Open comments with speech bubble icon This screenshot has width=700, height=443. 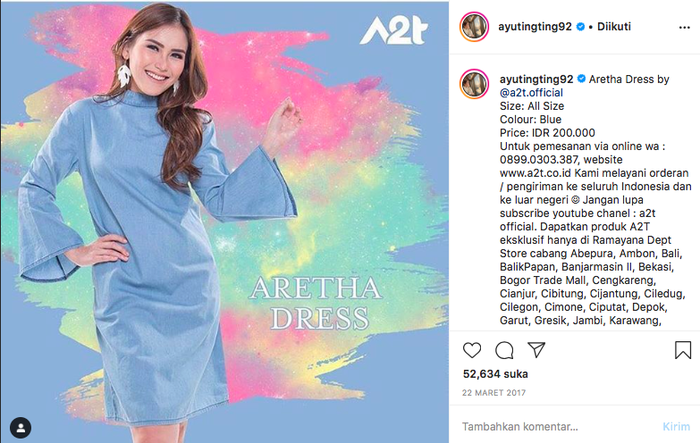(x=504, y=351)
